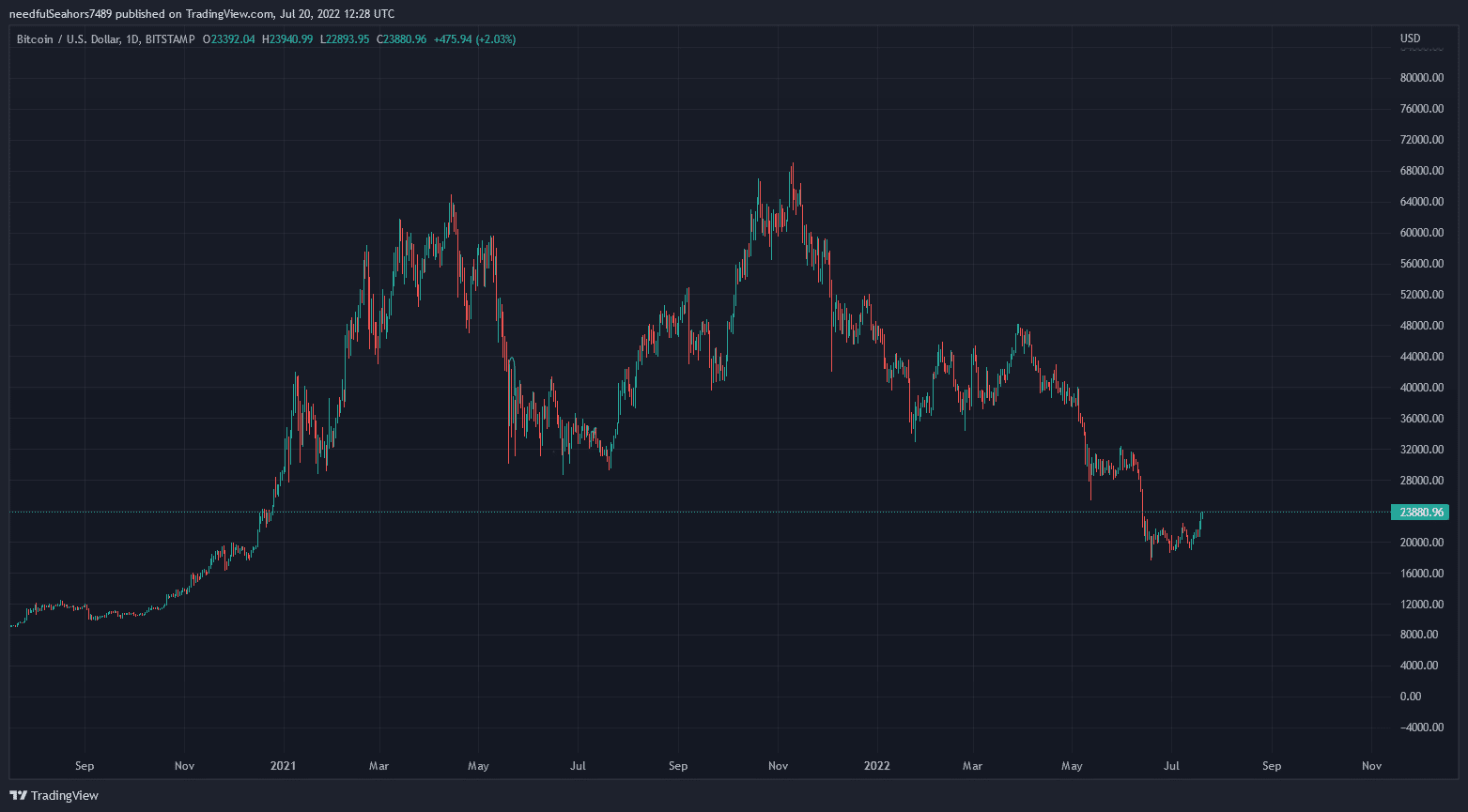Click the 20000.00 price axis label
Screen dimensions: 1468x812
click(x=1420, y=543)
